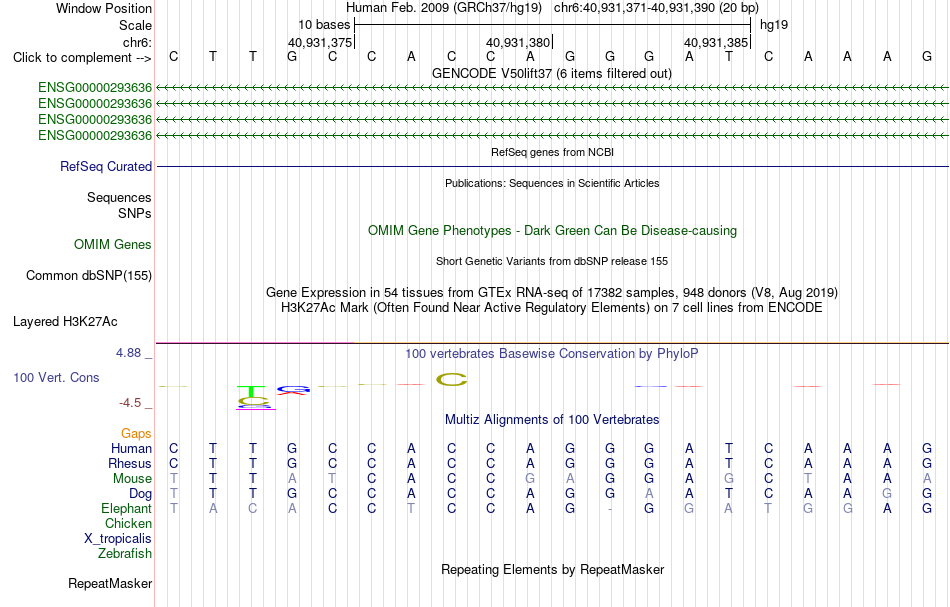
Task: Select the RefSeq Curated blue gene line
Action: pos(552,167)
